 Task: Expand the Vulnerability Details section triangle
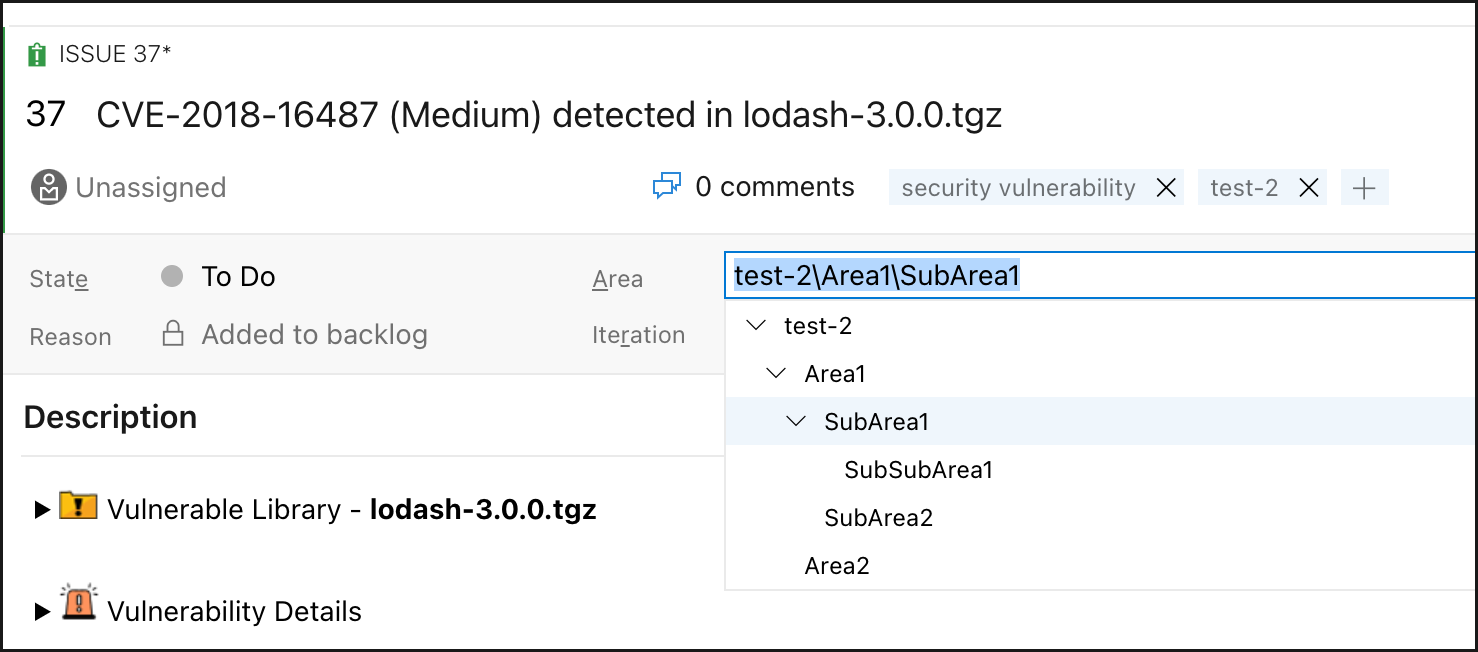point(41,611)
